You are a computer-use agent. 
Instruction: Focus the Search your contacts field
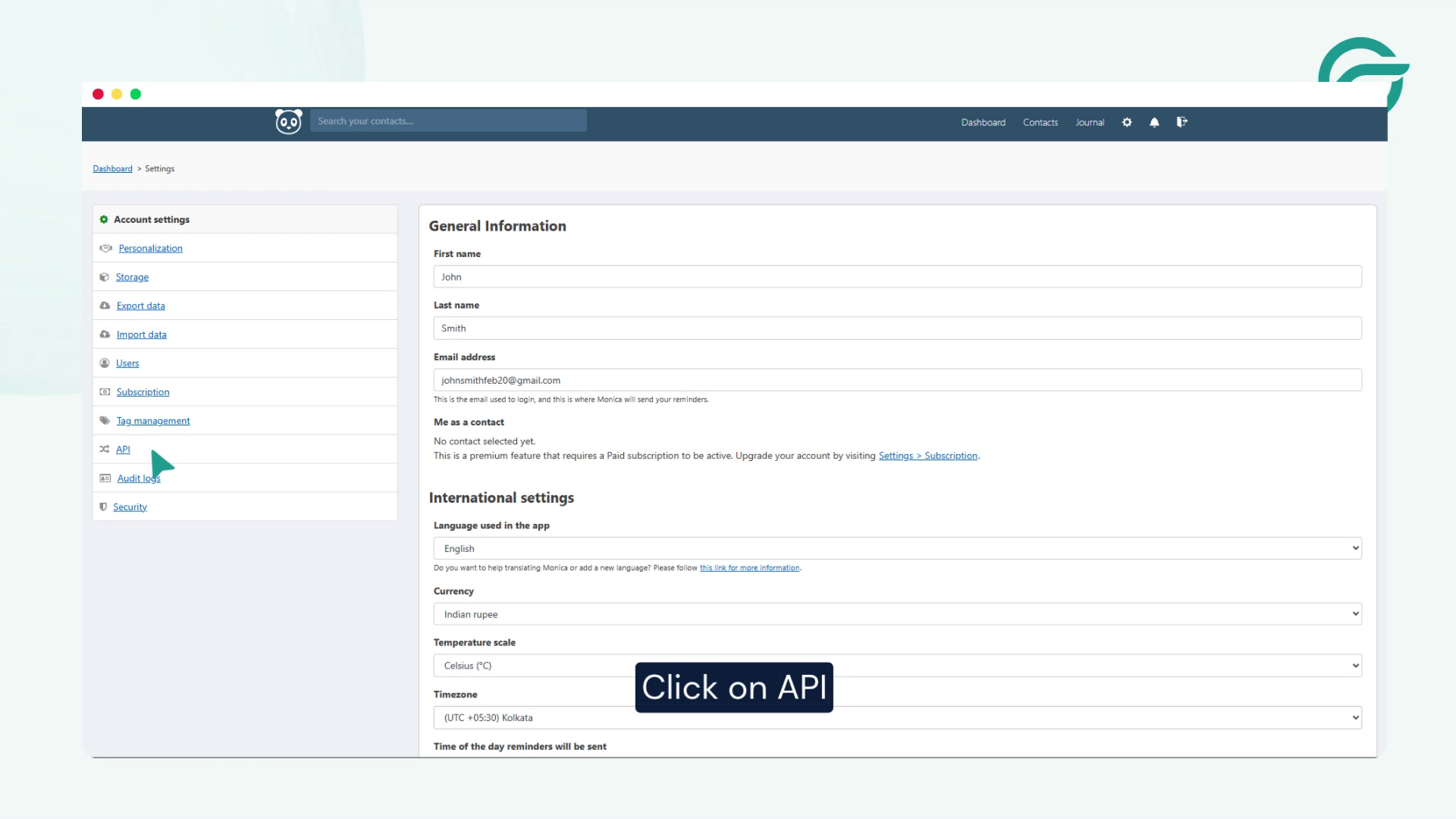pos(448,121)
